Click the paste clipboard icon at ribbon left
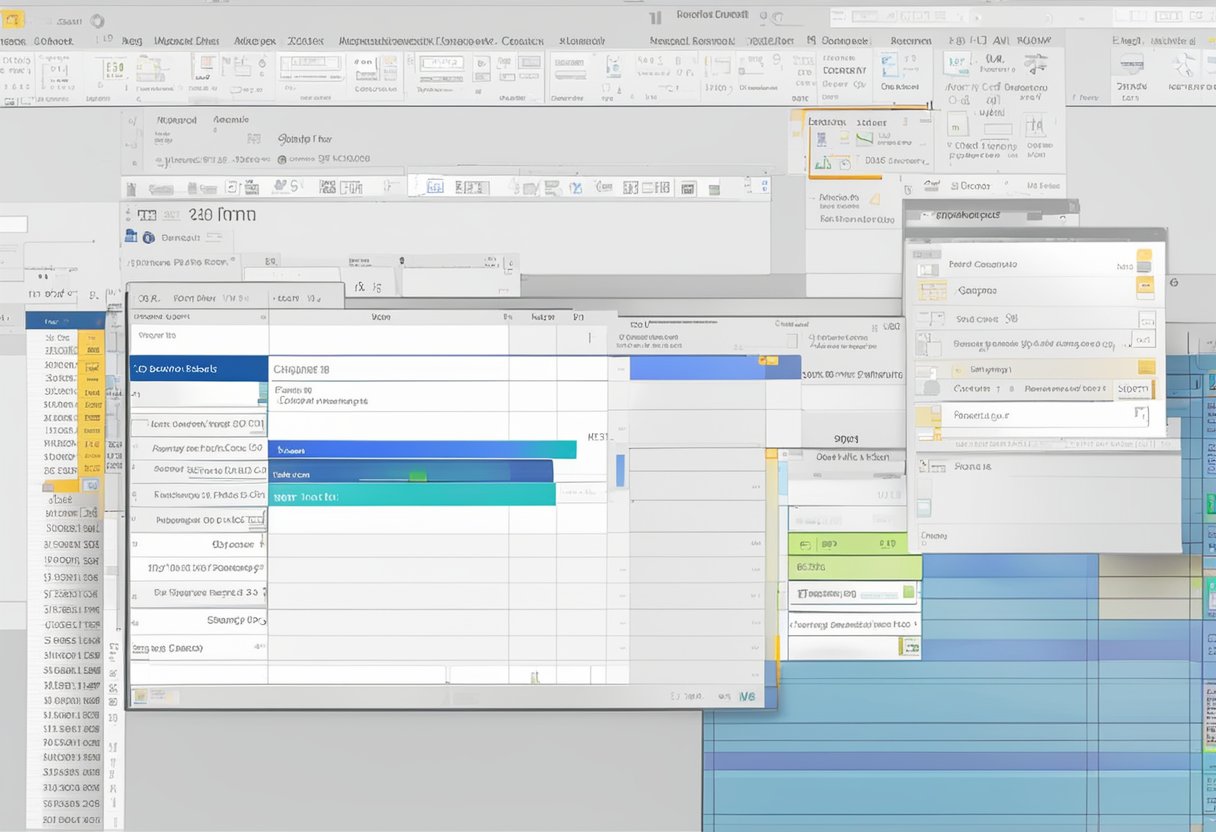The height and width of the screenshot is (832, 1216). tap(10, 70)
